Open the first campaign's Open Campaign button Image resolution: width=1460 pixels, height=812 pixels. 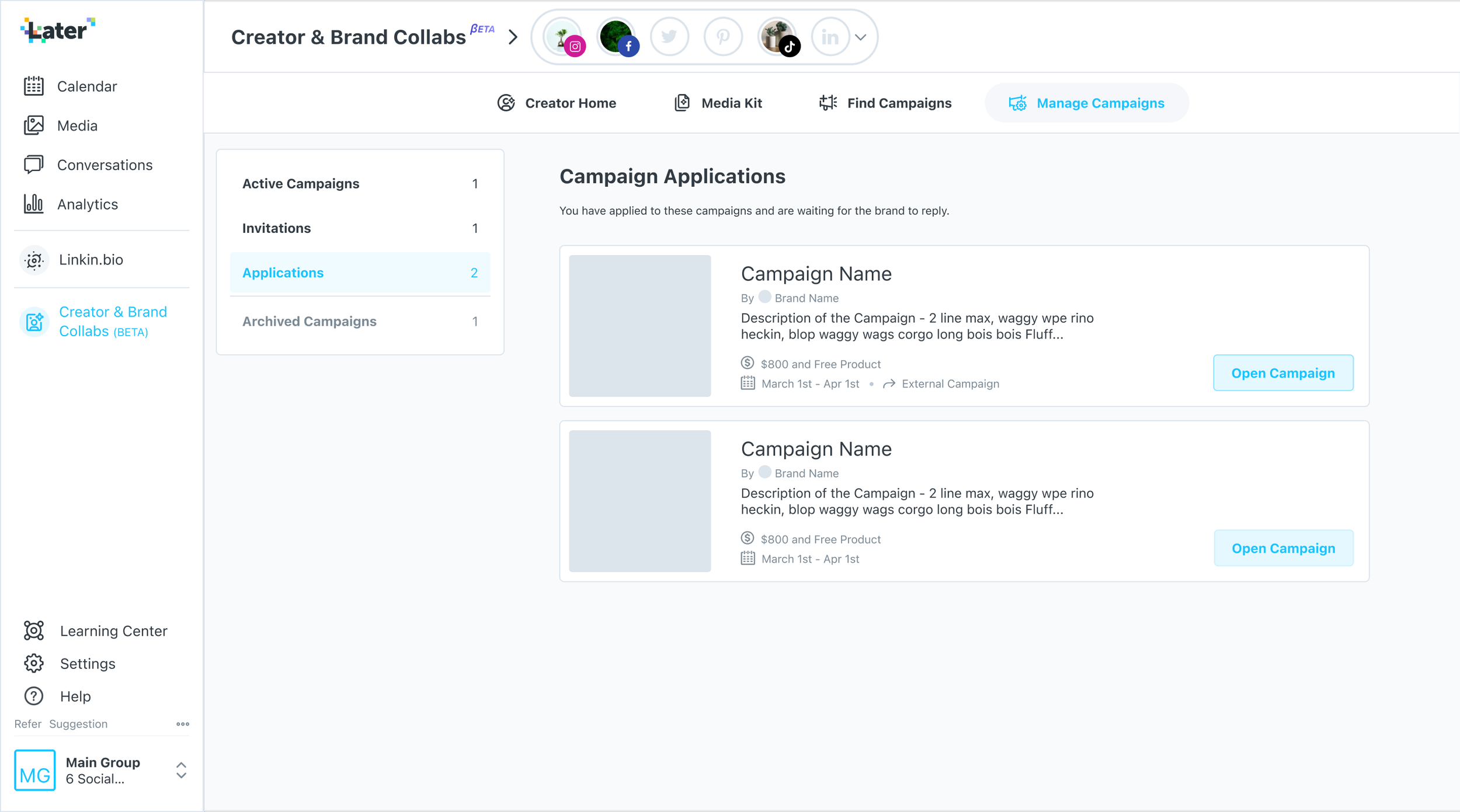click(x=1282, y=373)
